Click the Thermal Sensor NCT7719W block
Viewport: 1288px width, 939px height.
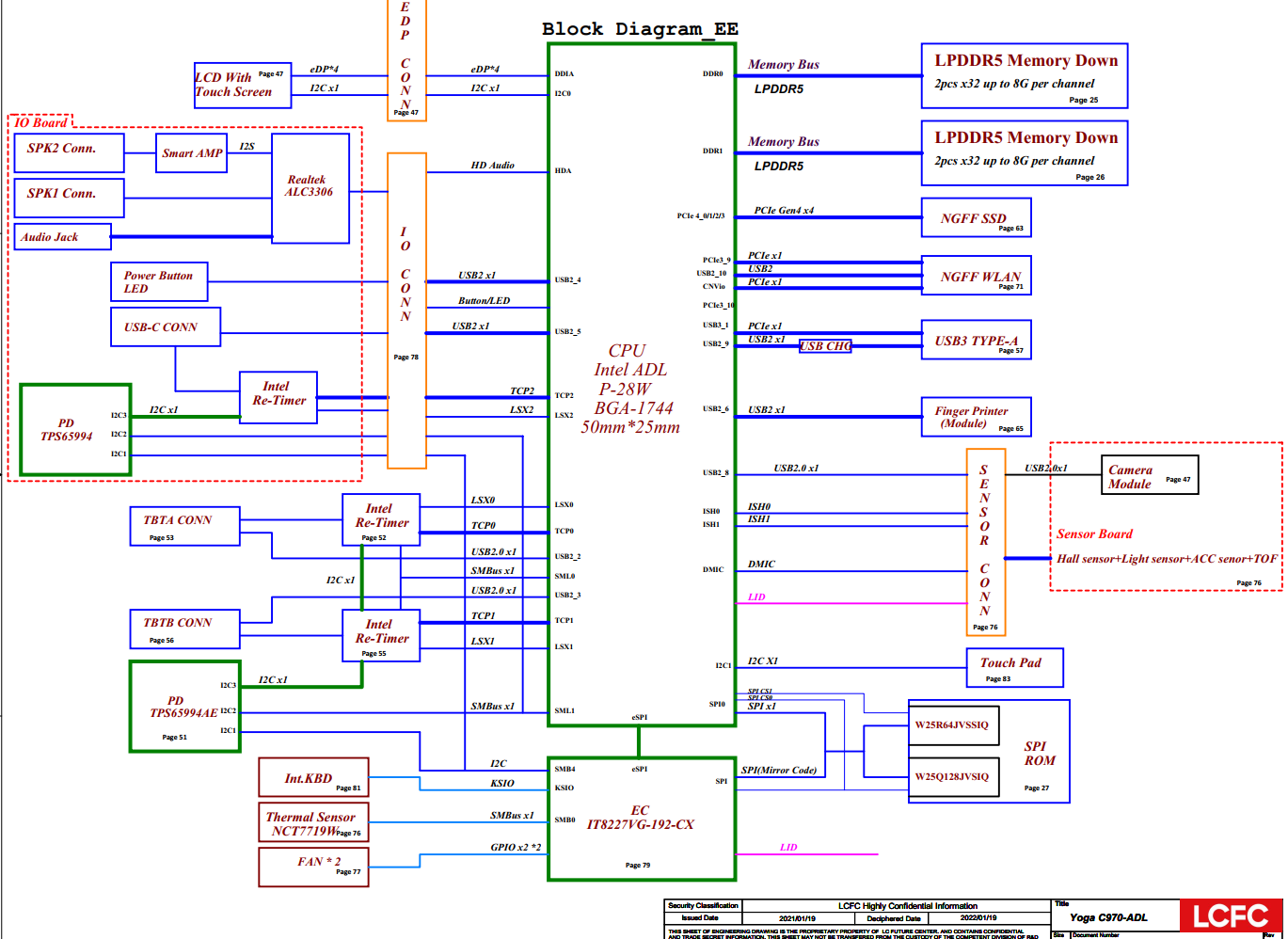point(313,821)
